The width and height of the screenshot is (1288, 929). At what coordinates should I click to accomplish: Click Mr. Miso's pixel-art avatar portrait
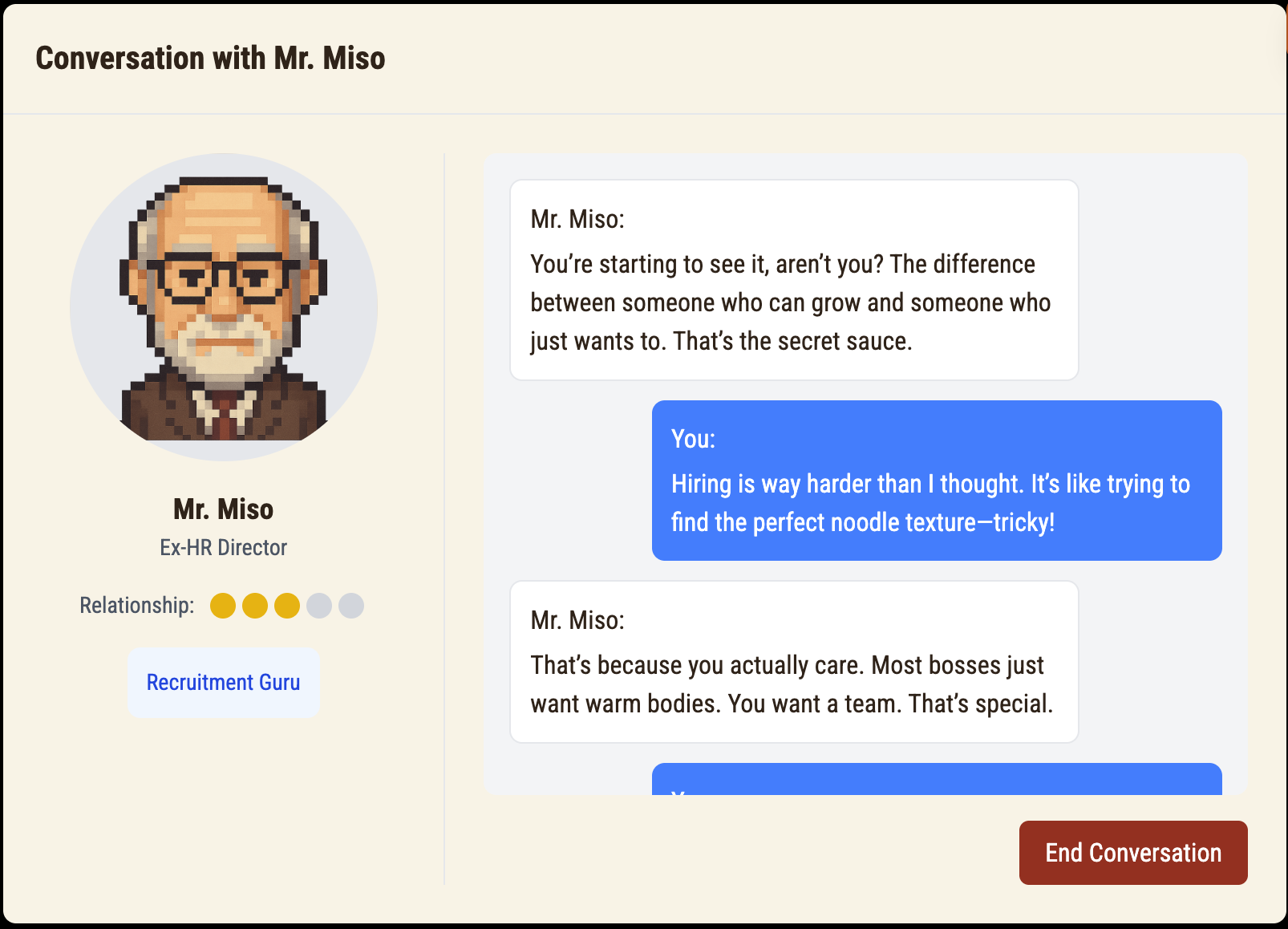tap(224, 307)
